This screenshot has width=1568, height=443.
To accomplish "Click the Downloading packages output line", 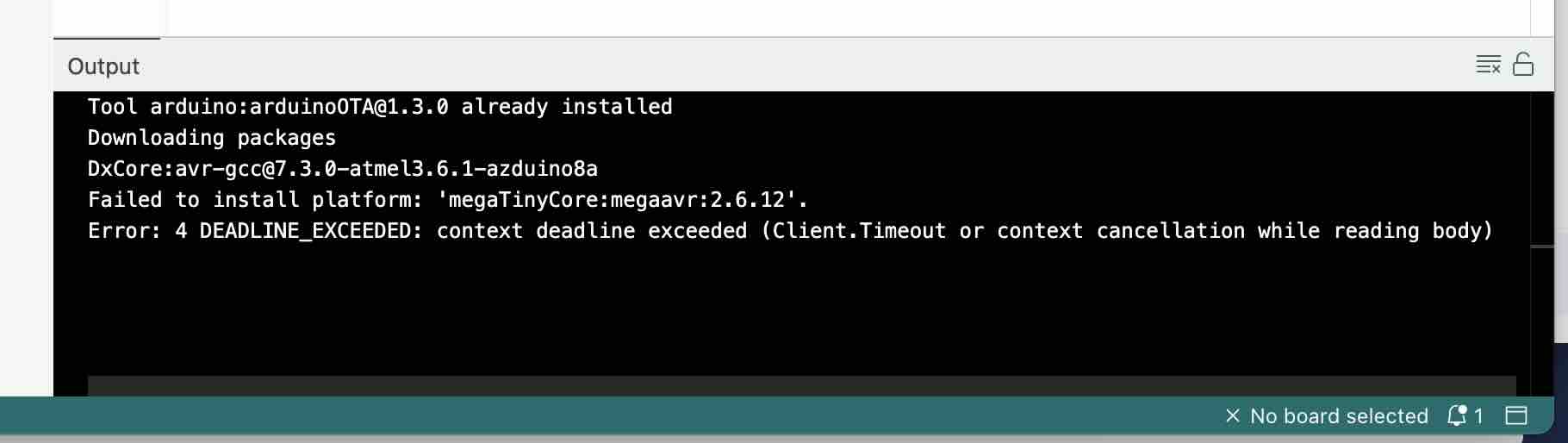I will coord(212,138).
